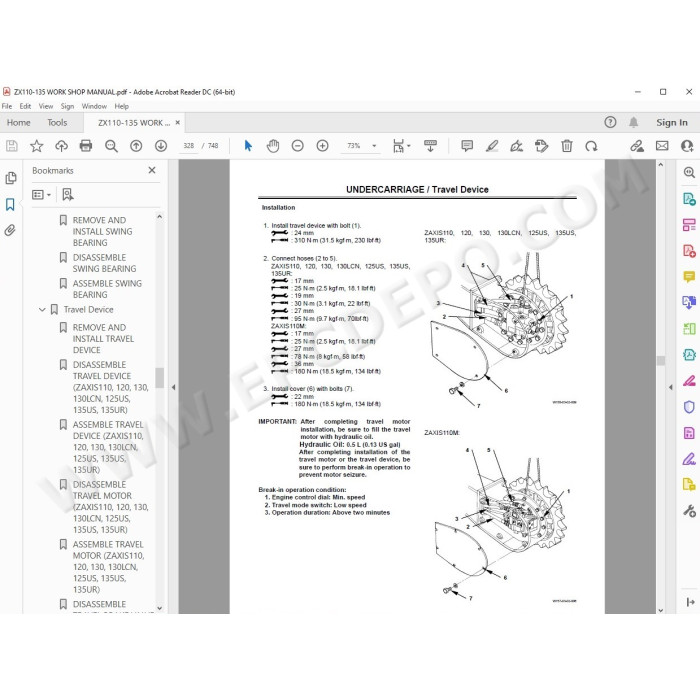Screen dimensions: 700x700
Task: Open the Protect shield tool
Action: pos(689,407)
